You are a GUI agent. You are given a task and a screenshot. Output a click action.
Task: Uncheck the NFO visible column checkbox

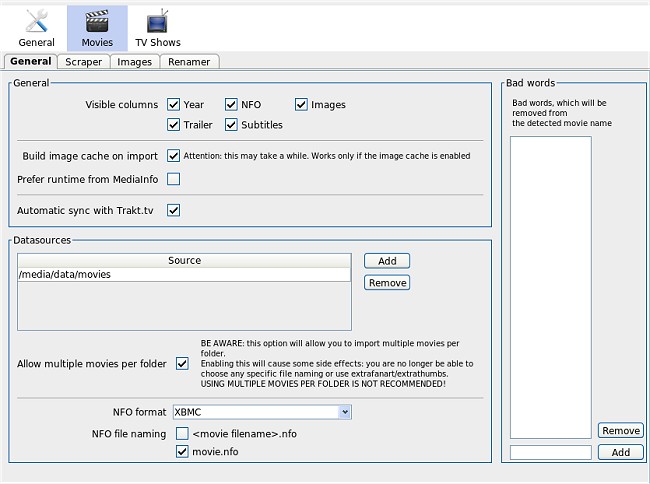232,105
